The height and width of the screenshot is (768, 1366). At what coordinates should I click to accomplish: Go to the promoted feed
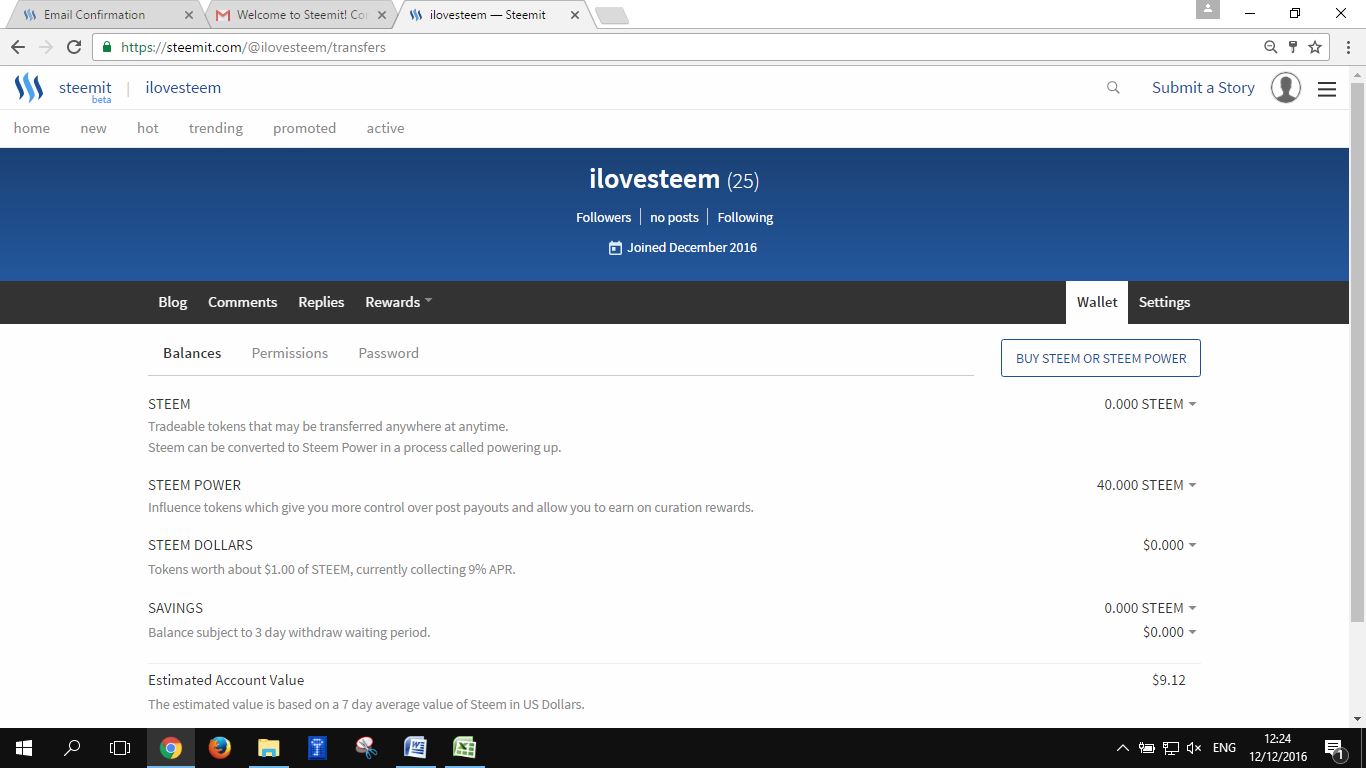pos(305,128)
